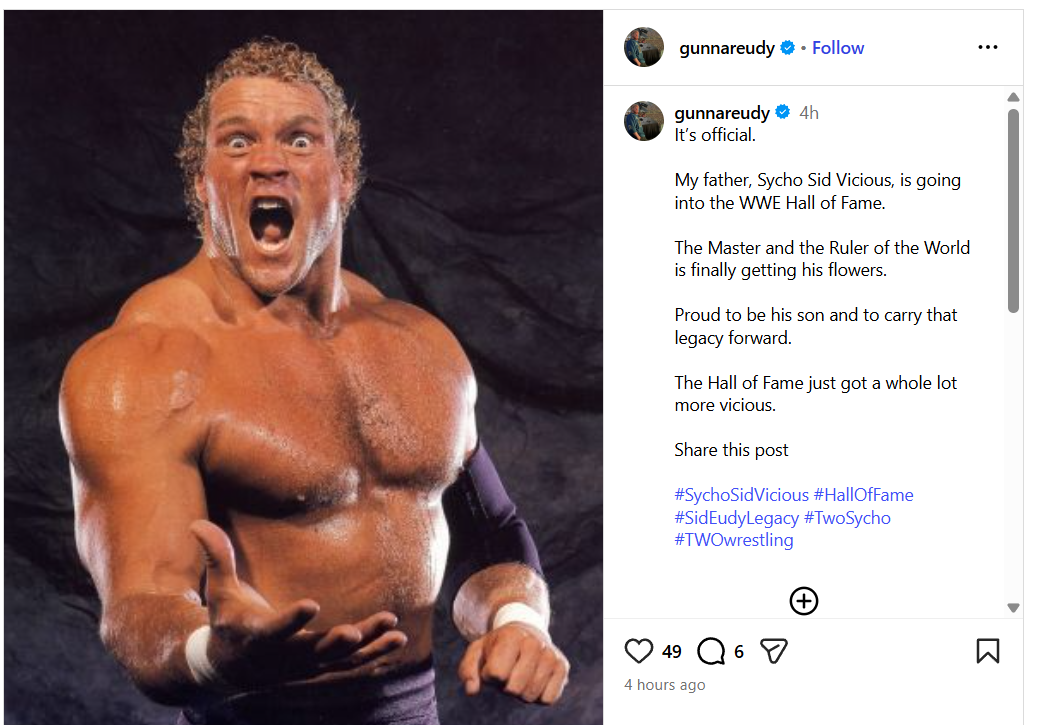
Task: Share the post with paper plane icon
Action: click(x=773, y=652)
